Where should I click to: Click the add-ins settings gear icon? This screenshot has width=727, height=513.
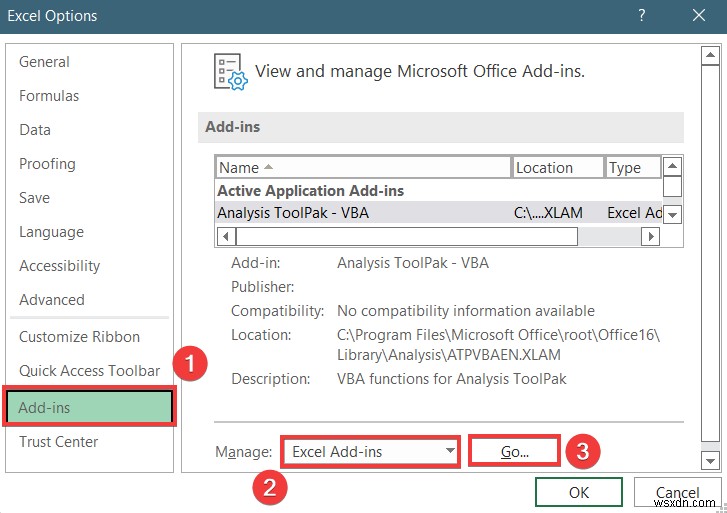click(230, 72)
